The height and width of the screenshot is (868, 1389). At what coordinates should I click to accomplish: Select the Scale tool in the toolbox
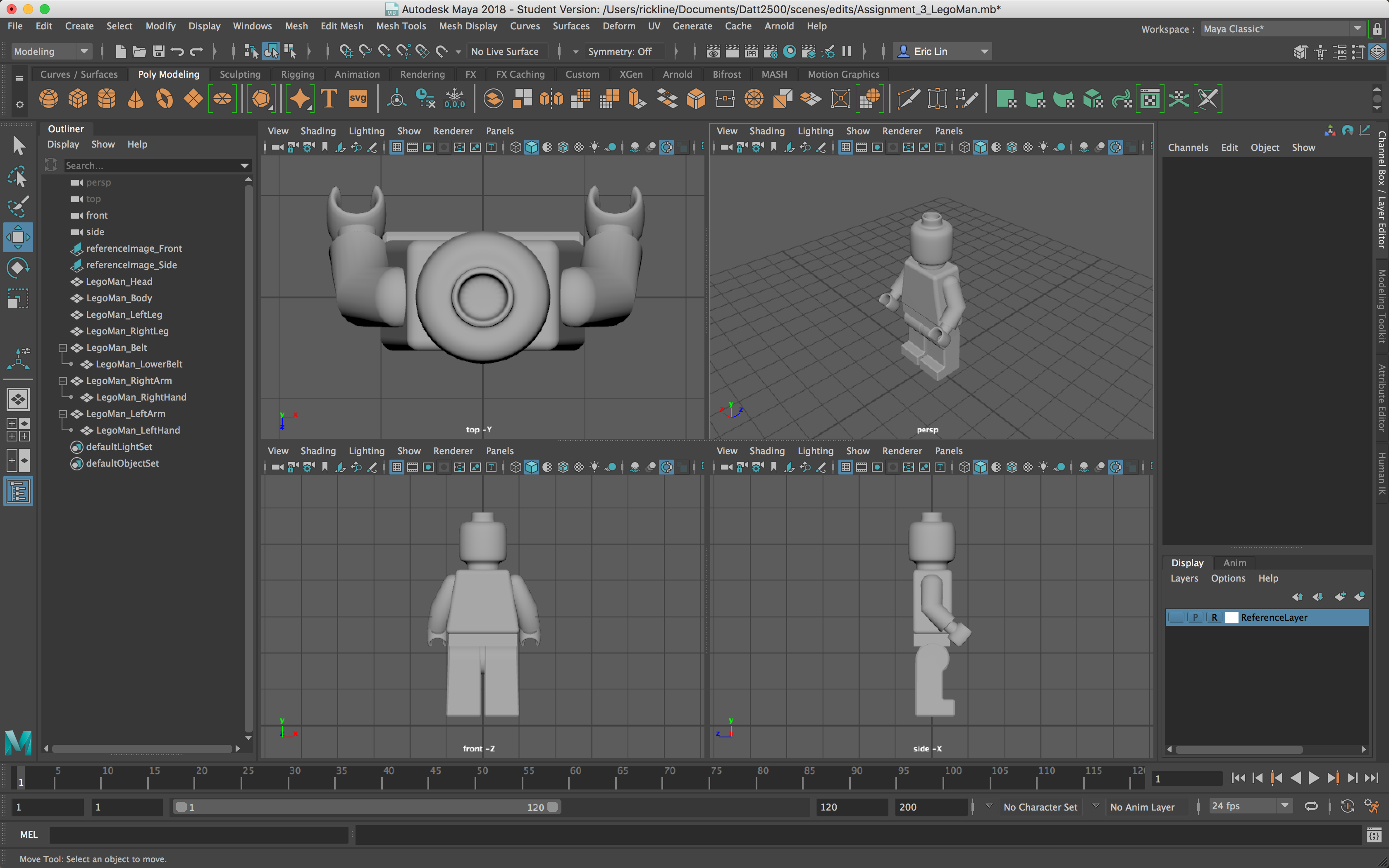click(x=18, y=299)
